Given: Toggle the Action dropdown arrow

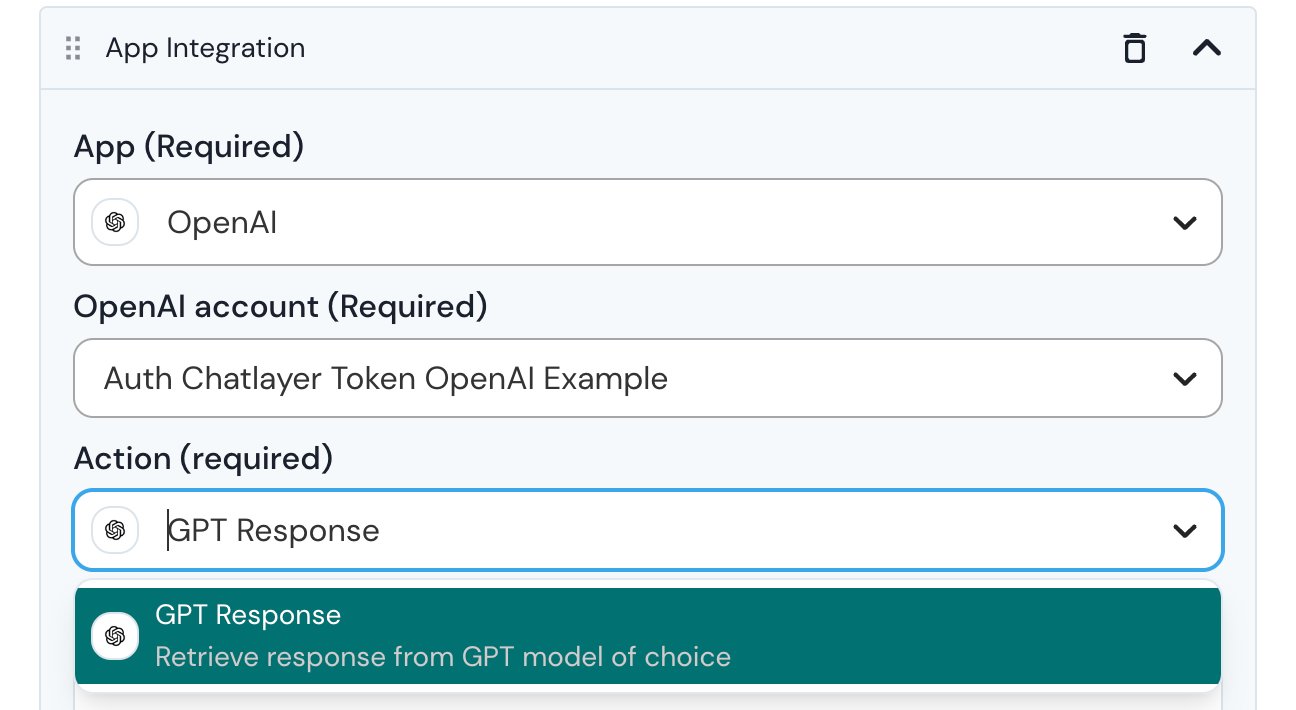Looking at the screenshot, I should coord(1184,531).
